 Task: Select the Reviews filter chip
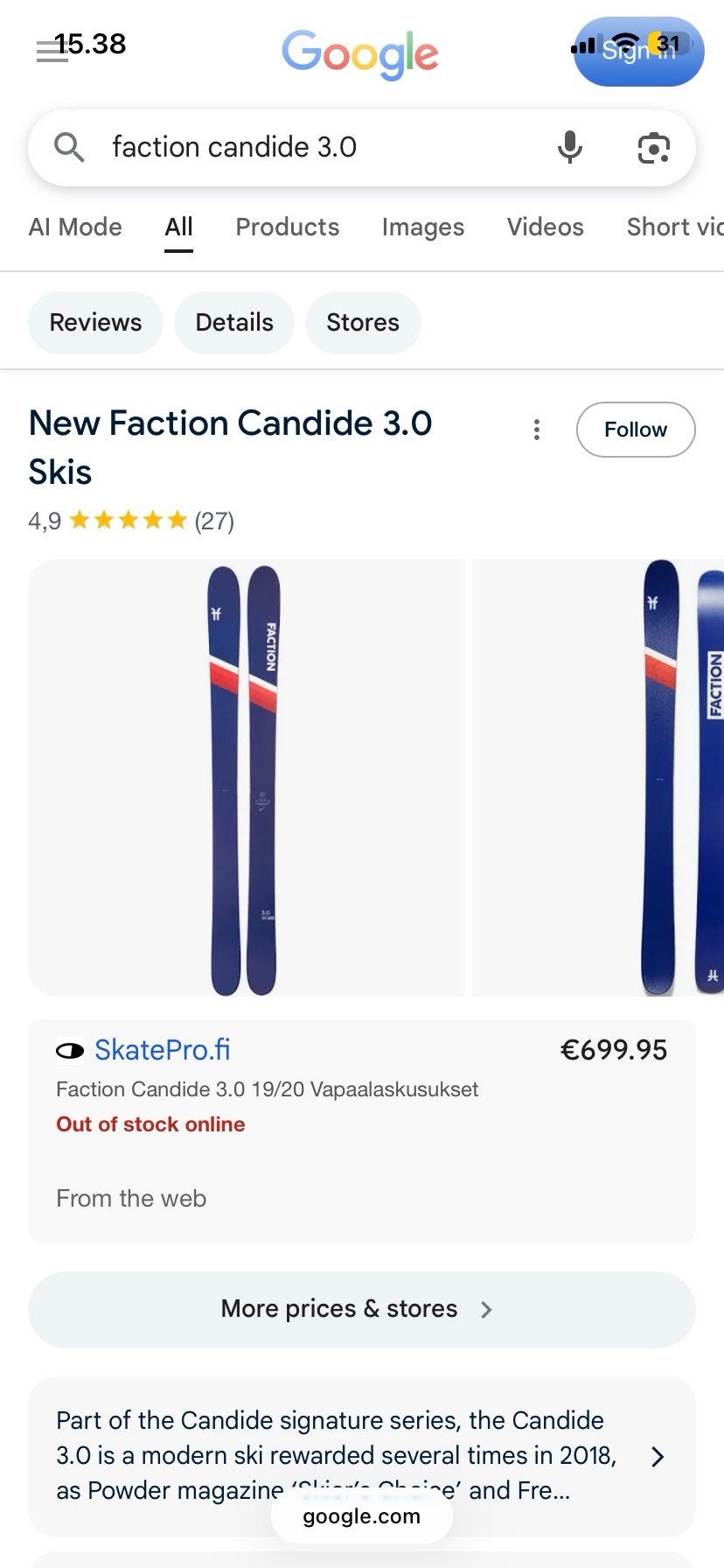pyautogui.click(x=95, y=323)
